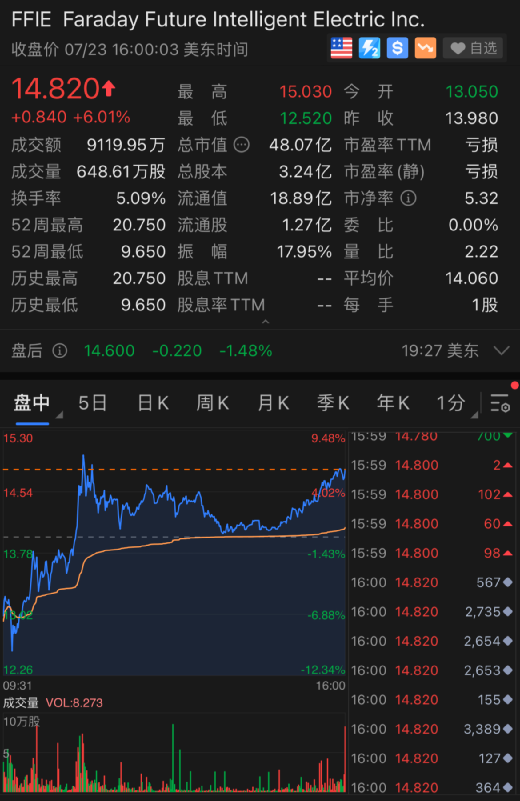
Task: Tap the 总股本 value 3.24亿
Action: (305, 172)
